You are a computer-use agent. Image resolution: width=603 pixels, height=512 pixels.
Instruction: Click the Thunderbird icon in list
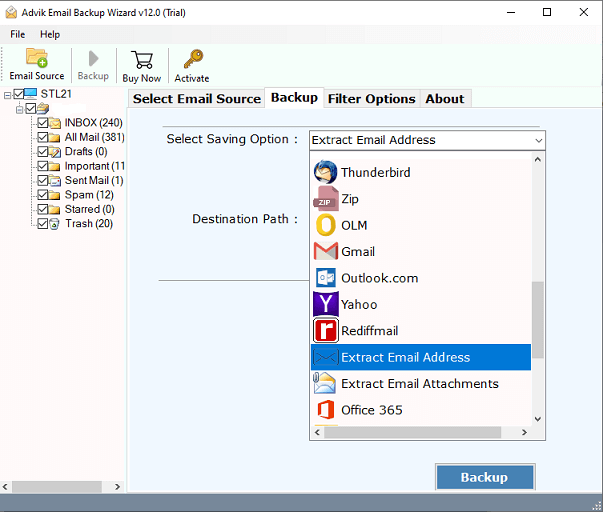point(325,172)
